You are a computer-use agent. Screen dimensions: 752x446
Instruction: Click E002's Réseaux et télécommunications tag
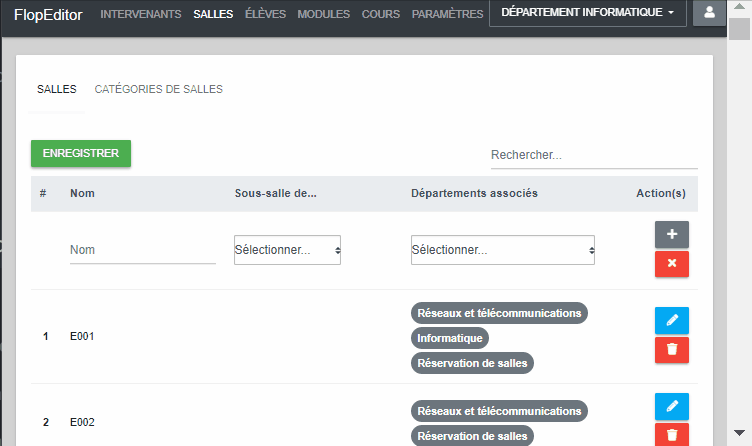499,411
